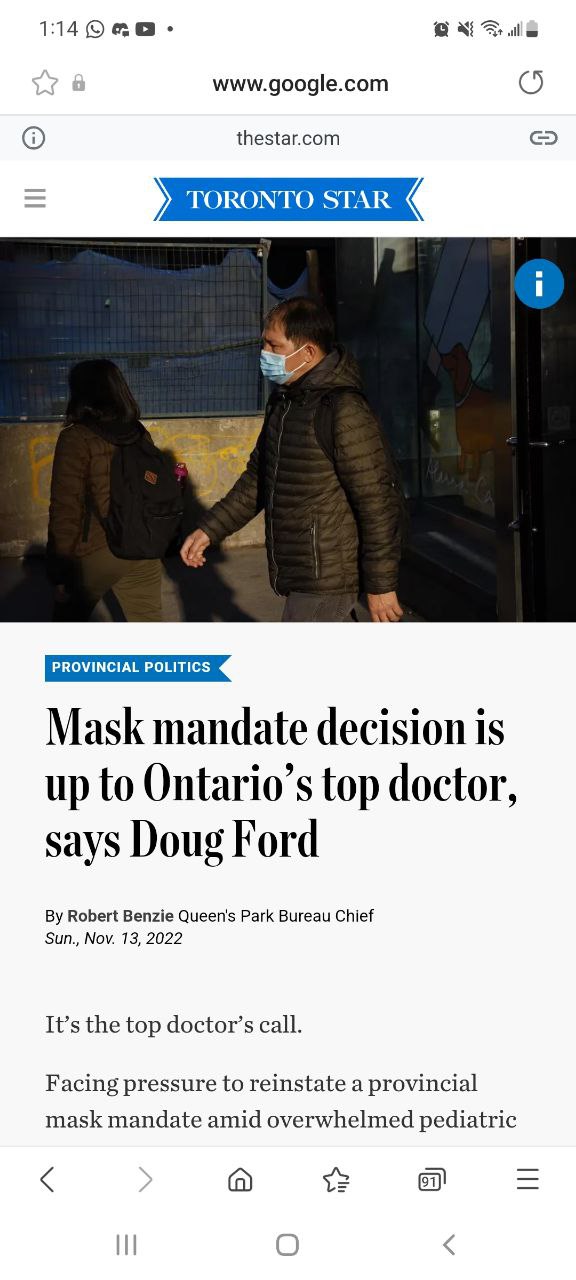
Task: Tap the blue photo info button
Action: [x=539, y=284]
